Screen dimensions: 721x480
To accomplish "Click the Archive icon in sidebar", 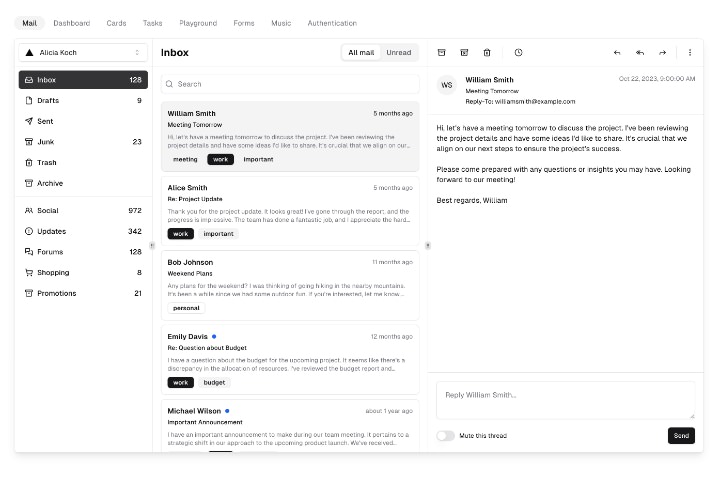I will click(x=29, y=183).
